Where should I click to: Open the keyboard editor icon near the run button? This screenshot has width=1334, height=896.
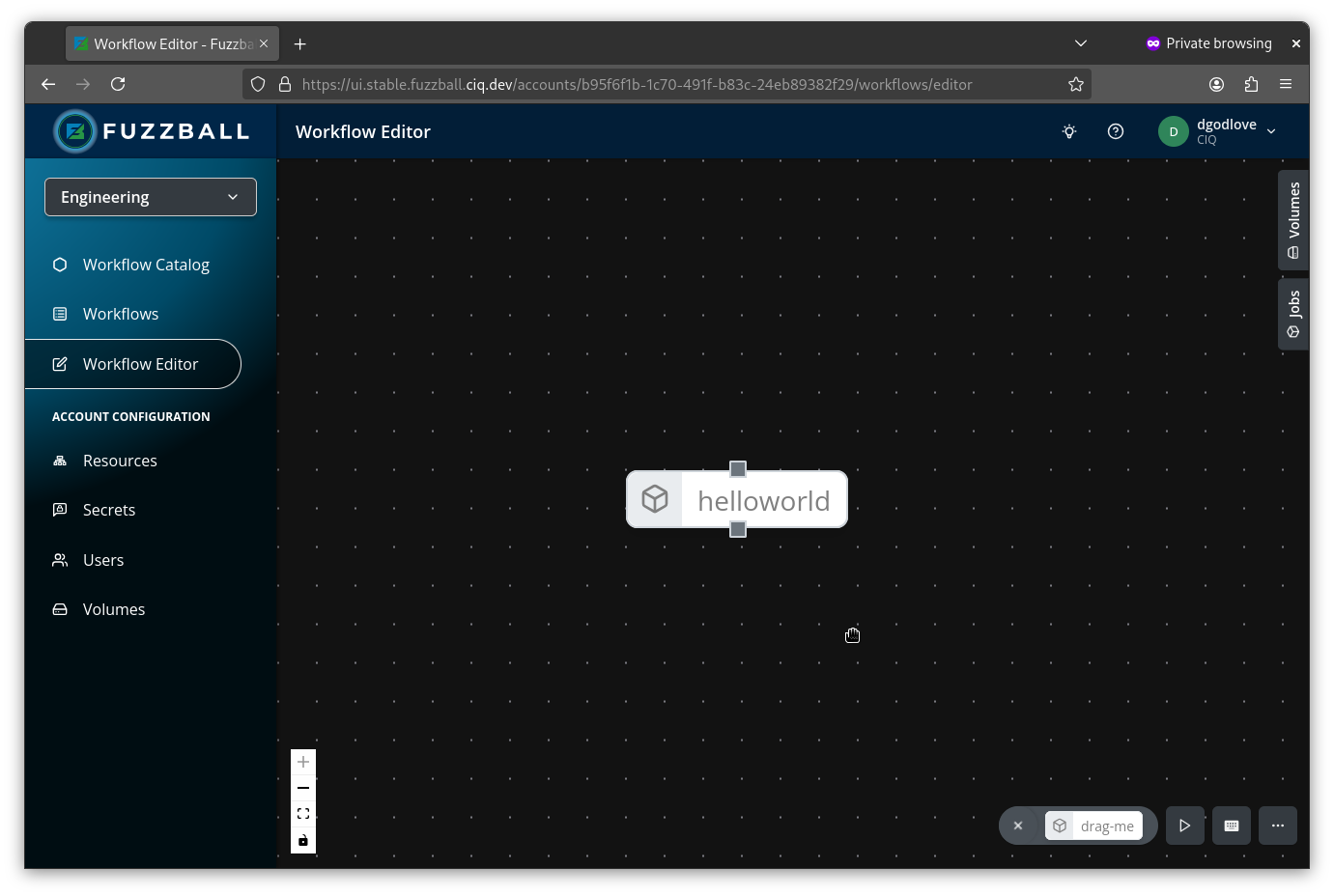point(1232,826)
